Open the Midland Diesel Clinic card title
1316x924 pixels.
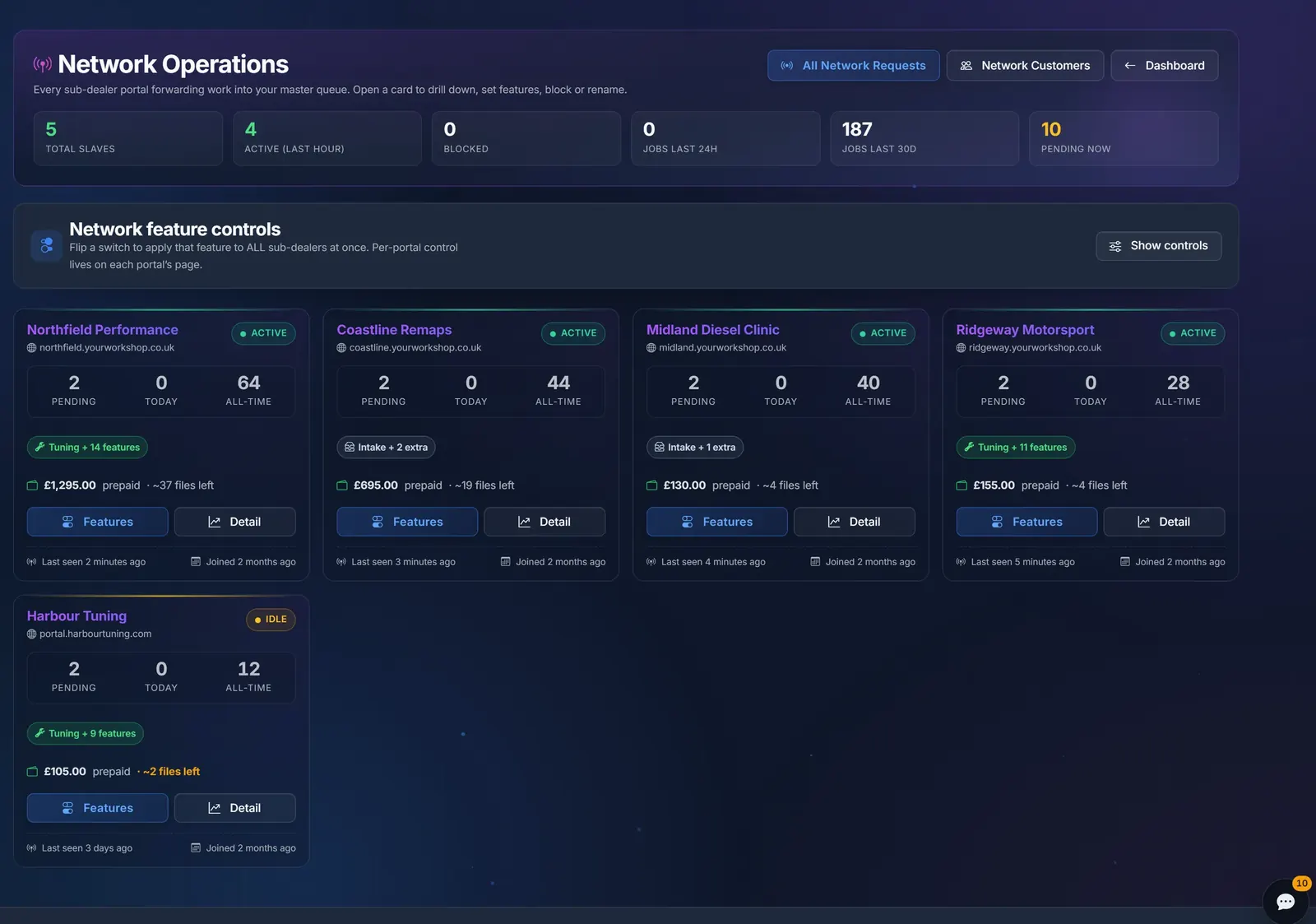712,330
